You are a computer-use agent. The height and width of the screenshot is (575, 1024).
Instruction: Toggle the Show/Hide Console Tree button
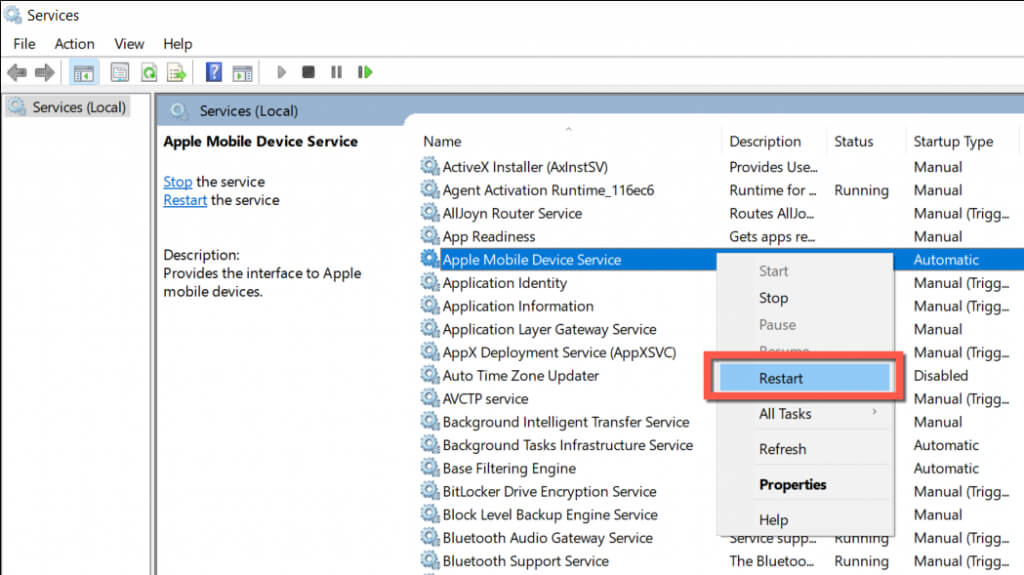pos(84,72)
